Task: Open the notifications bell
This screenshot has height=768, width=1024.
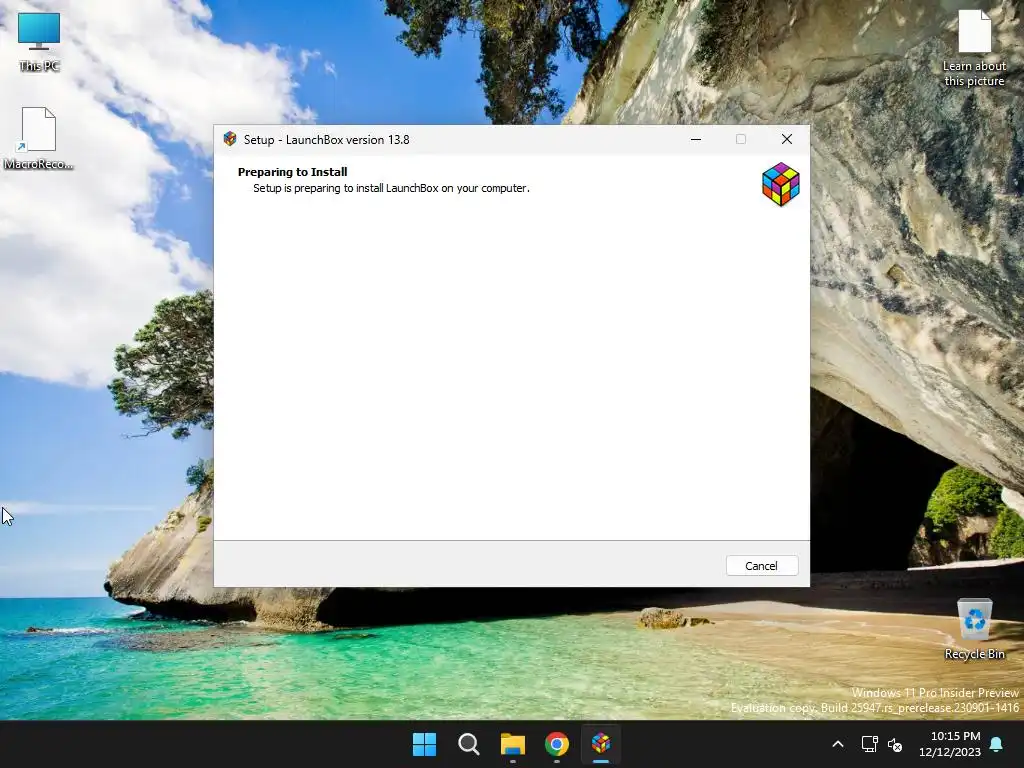Action: pos(997,744)
